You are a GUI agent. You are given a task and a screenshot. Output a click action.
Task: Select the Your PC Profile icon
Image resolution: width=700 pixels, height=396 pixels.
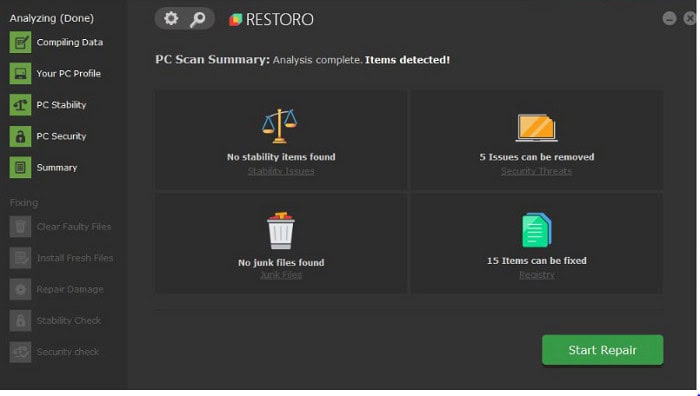(x=21, y=74)
